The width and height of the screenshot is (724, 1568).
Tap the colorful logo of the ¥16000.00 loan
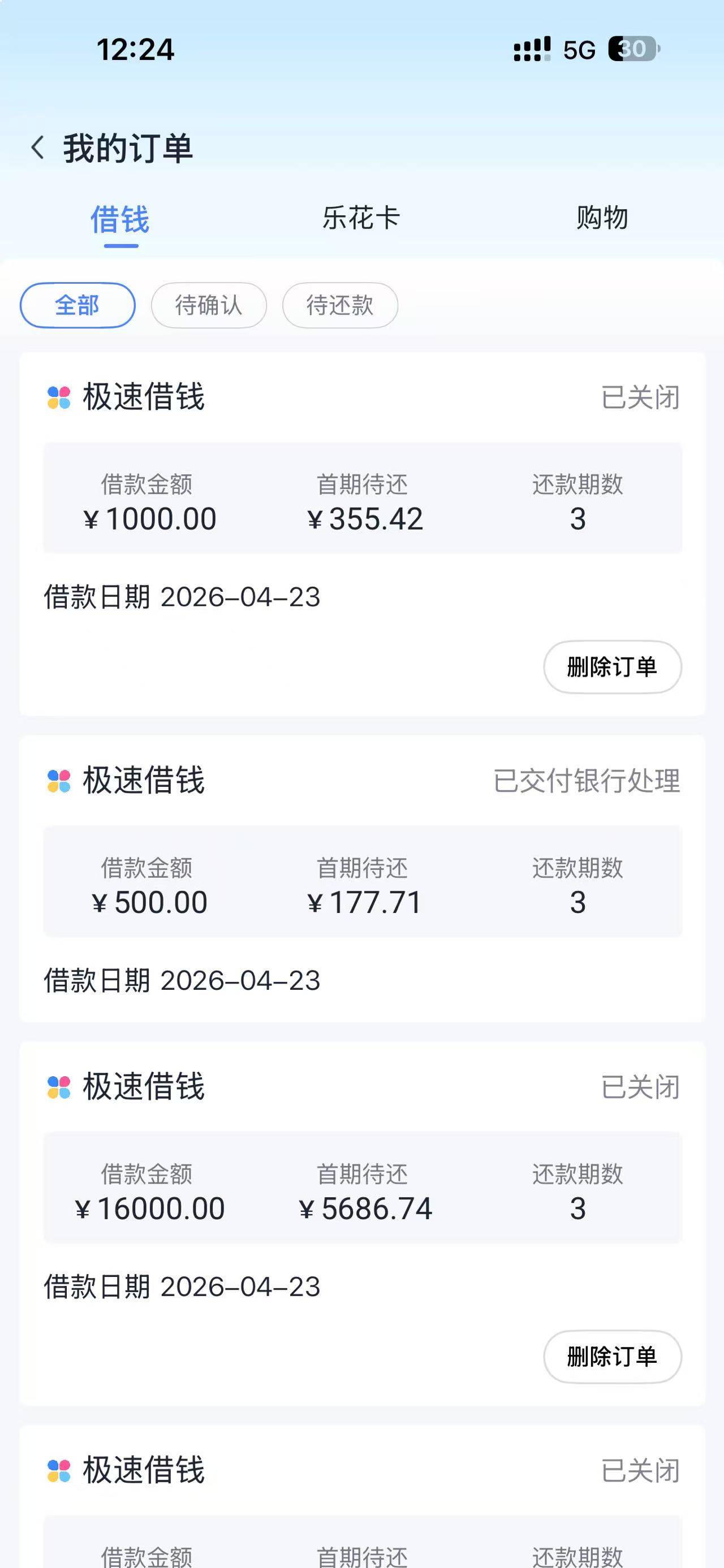click(59, 1087)
